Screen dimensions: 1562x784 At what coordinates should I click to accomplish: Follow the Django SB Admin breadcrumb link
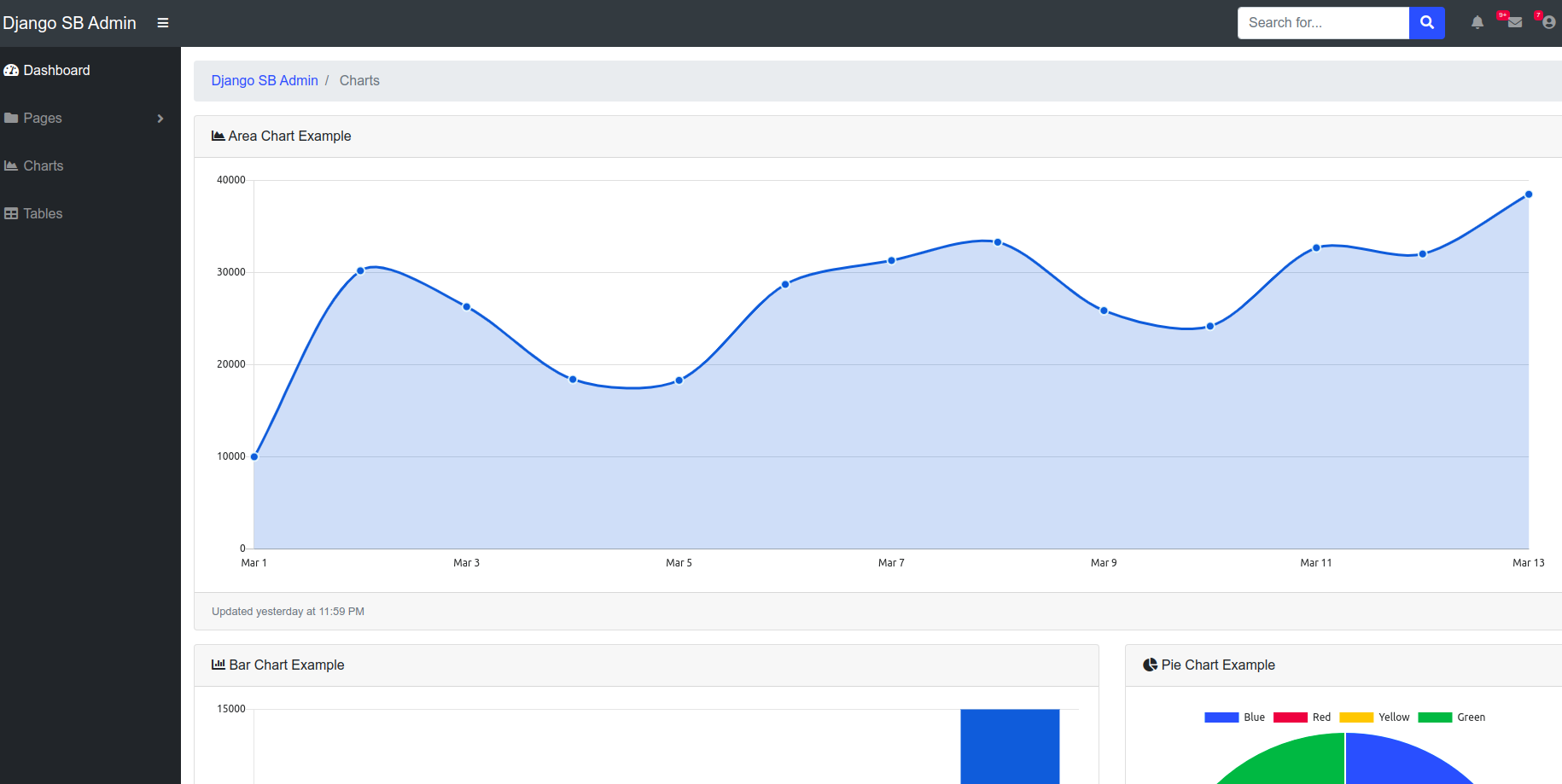coord(265,80)
